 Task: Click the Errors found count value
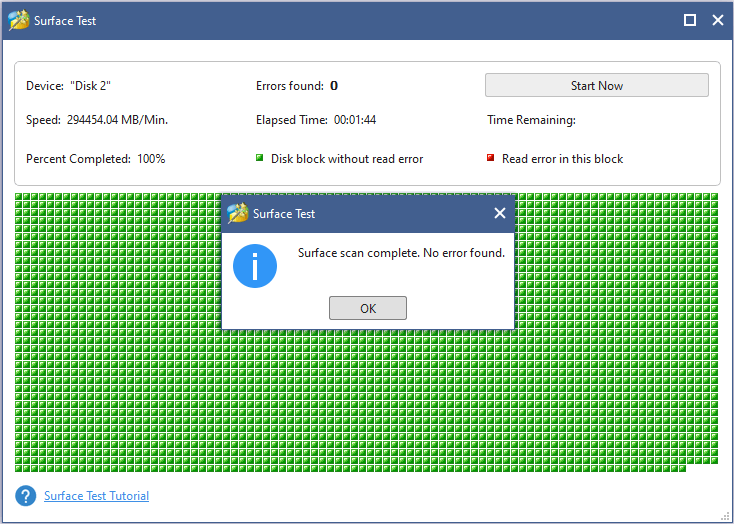pyautogui.click(x=334, y=86)
